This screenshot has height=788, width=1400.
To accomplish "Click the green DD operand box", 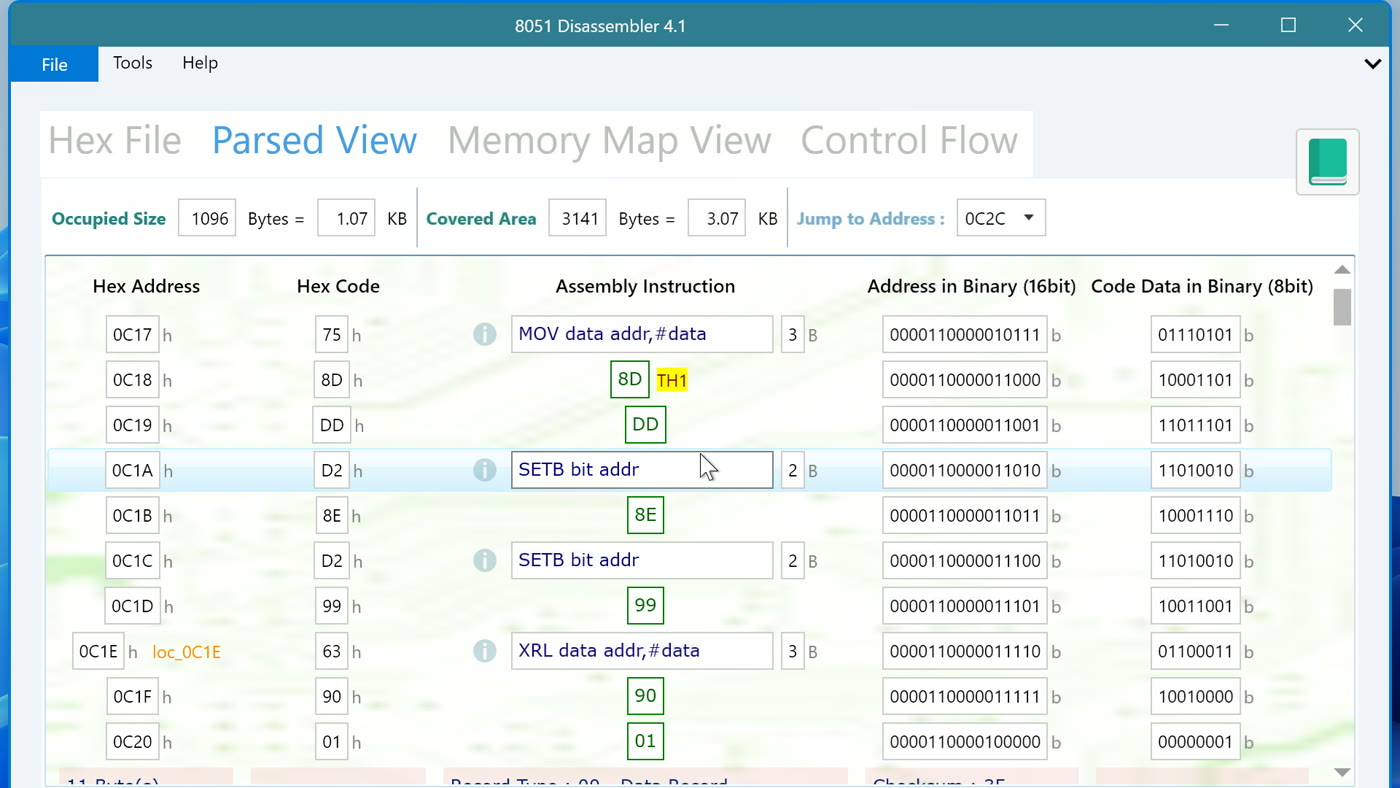I will click(x=645, y=425).
